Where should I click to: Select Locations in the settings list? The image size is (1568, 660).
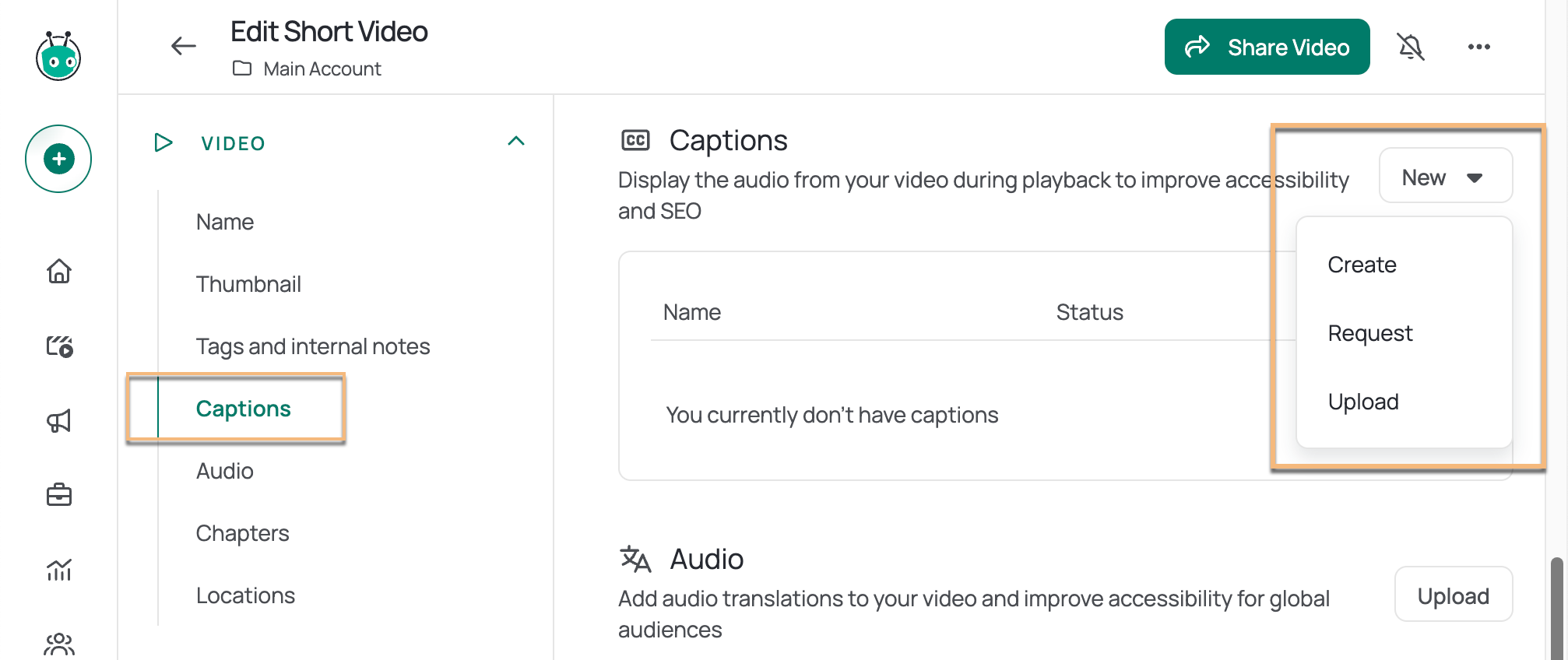[x=246, y=595]
